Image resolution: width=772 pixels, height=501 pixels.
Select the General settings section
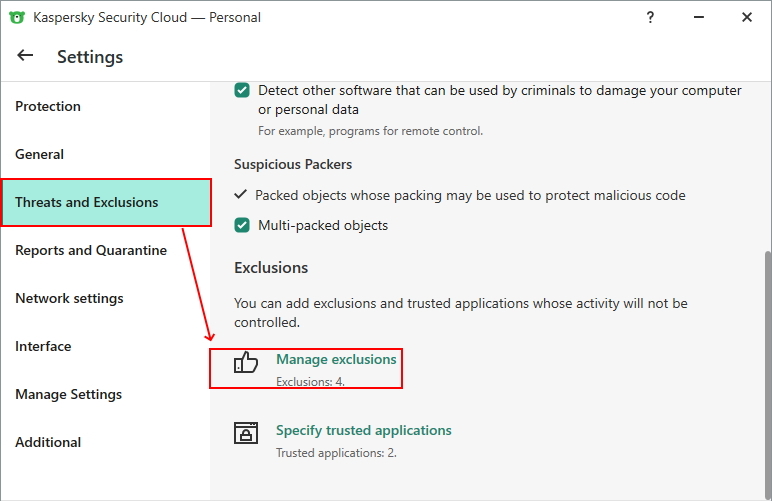click(x=39, y=154)
